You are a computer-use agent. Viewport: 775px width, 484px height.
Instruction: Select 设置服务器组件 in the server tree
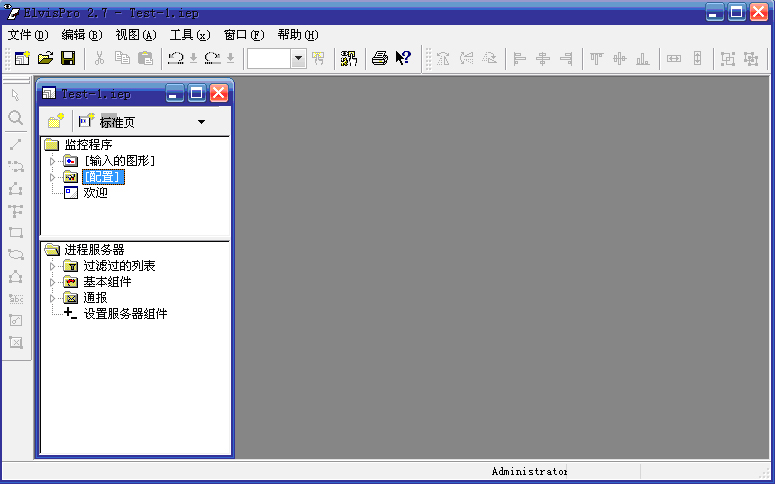125,314
